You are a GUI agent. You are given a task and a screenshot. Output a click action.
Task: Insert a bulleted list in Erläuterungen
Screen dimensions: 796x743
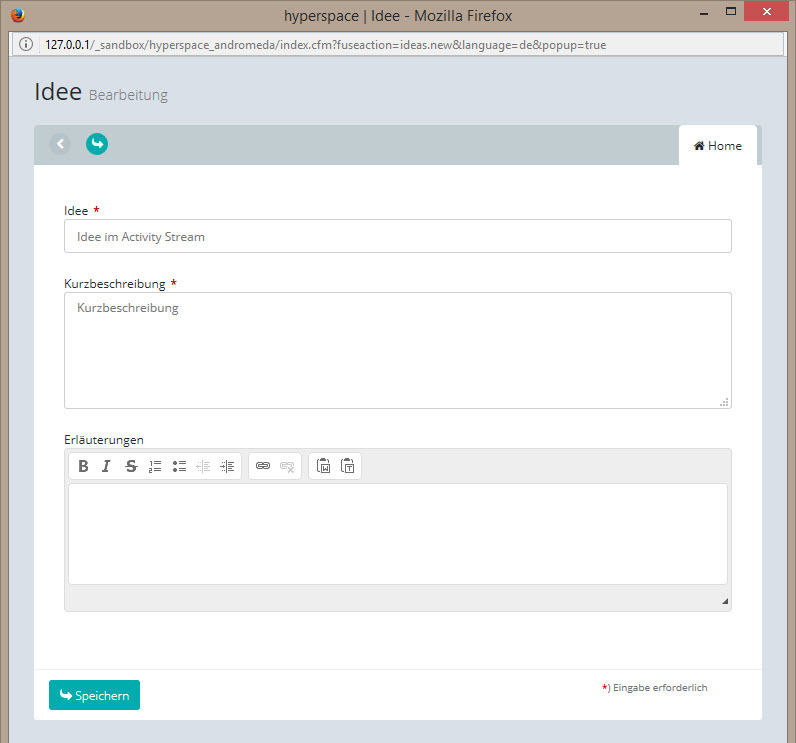(179, 466)
